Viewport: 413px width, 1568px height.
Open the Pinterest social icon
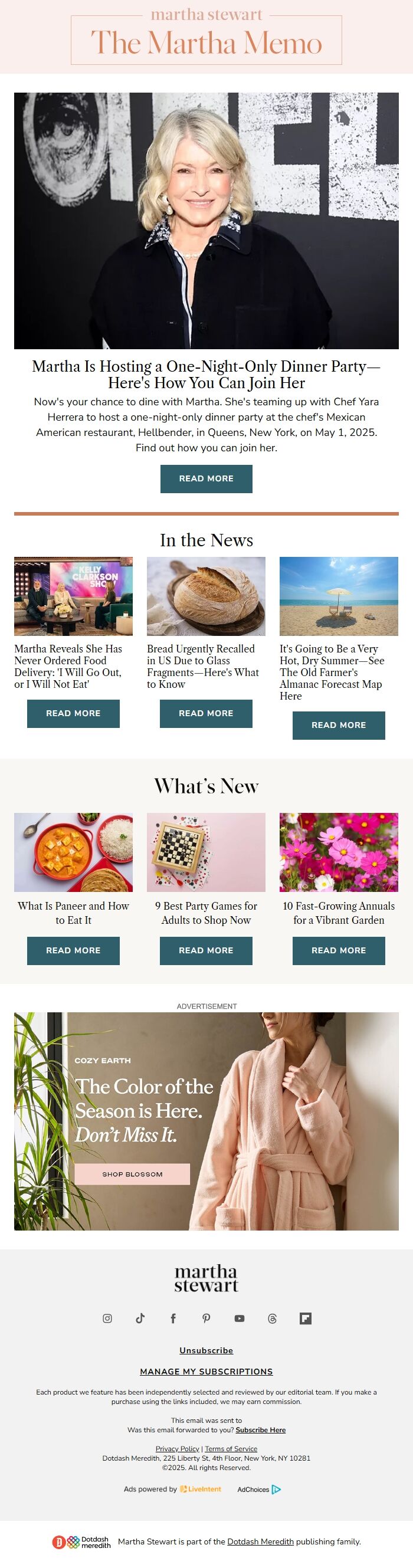point(206,1318)
